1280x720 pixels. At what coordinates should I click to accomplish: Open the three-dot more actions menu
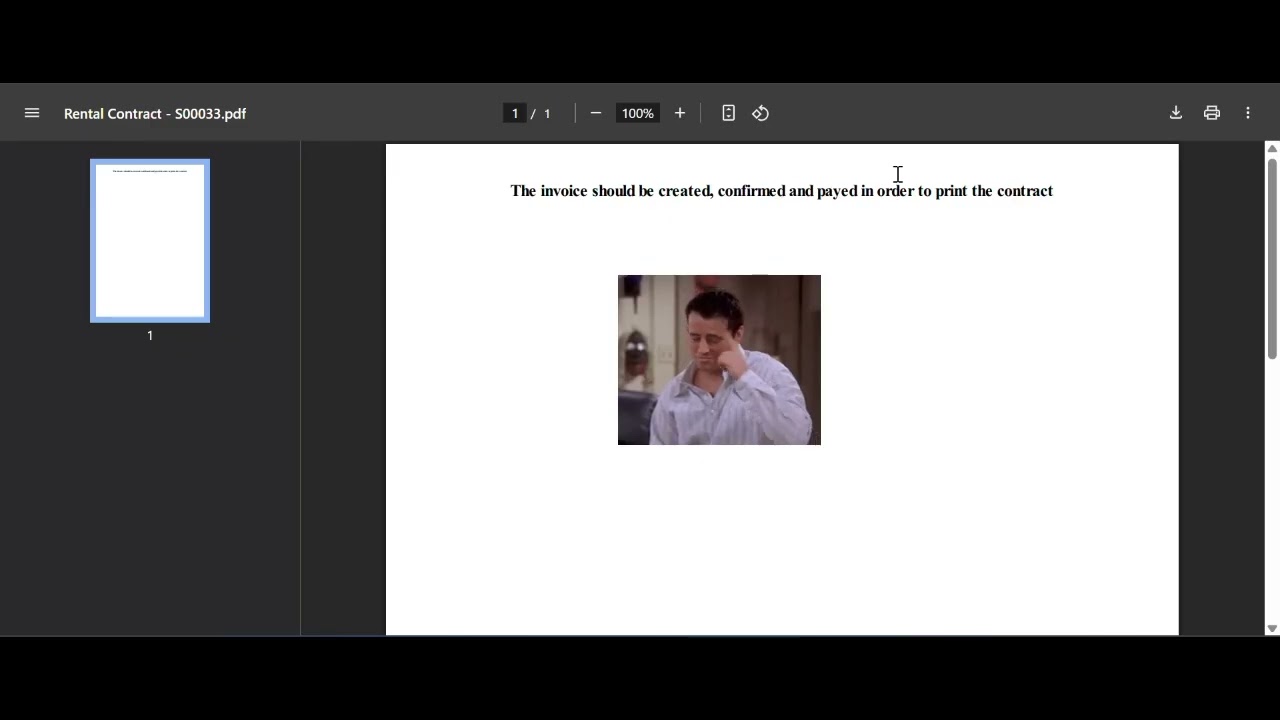click(1248, 113)
